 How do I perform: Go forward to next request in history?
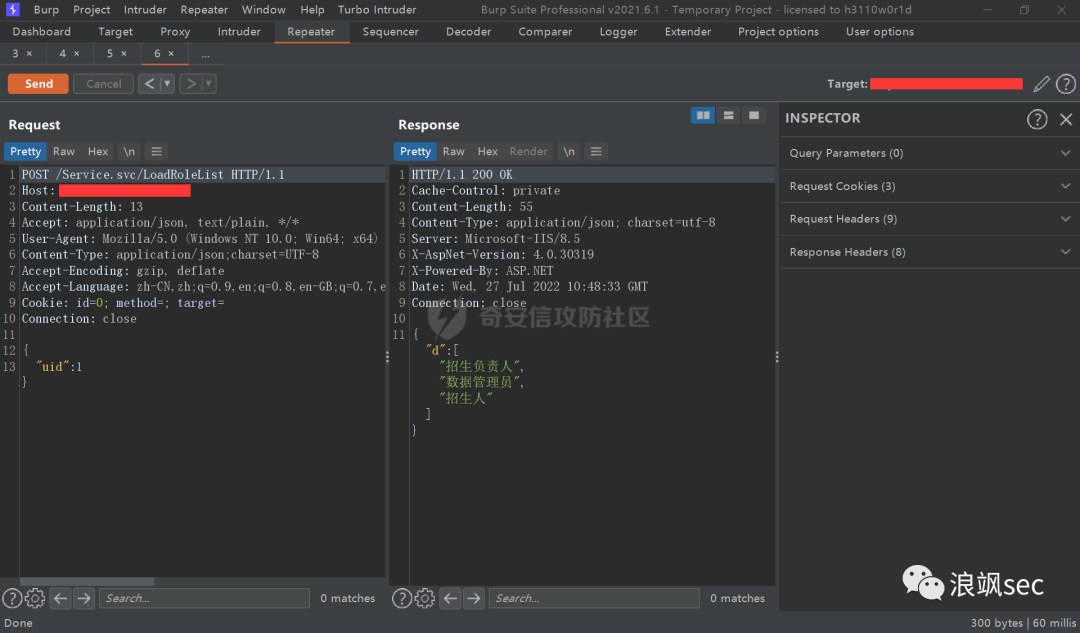pyautogui.click(x=191, y=83)
